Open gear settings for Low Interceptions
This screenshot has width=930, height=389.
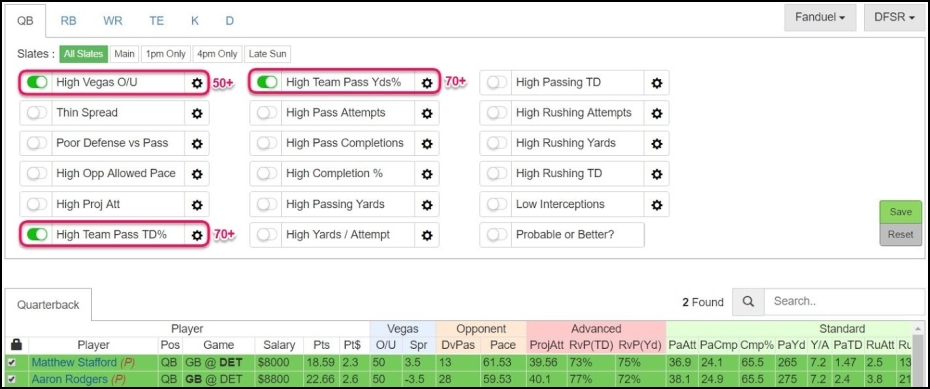coord(657,205)
